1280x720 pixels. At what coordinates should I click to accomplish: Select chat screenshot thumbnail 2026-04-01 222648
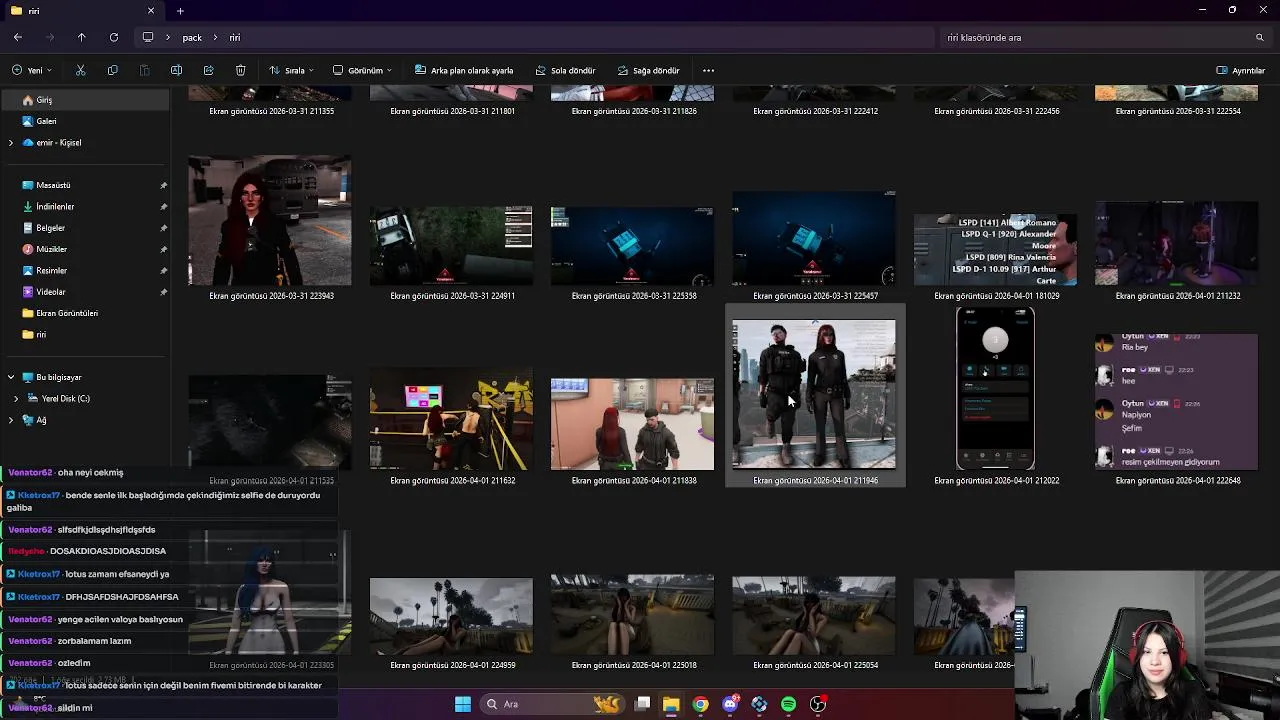tap(1176, 402)
